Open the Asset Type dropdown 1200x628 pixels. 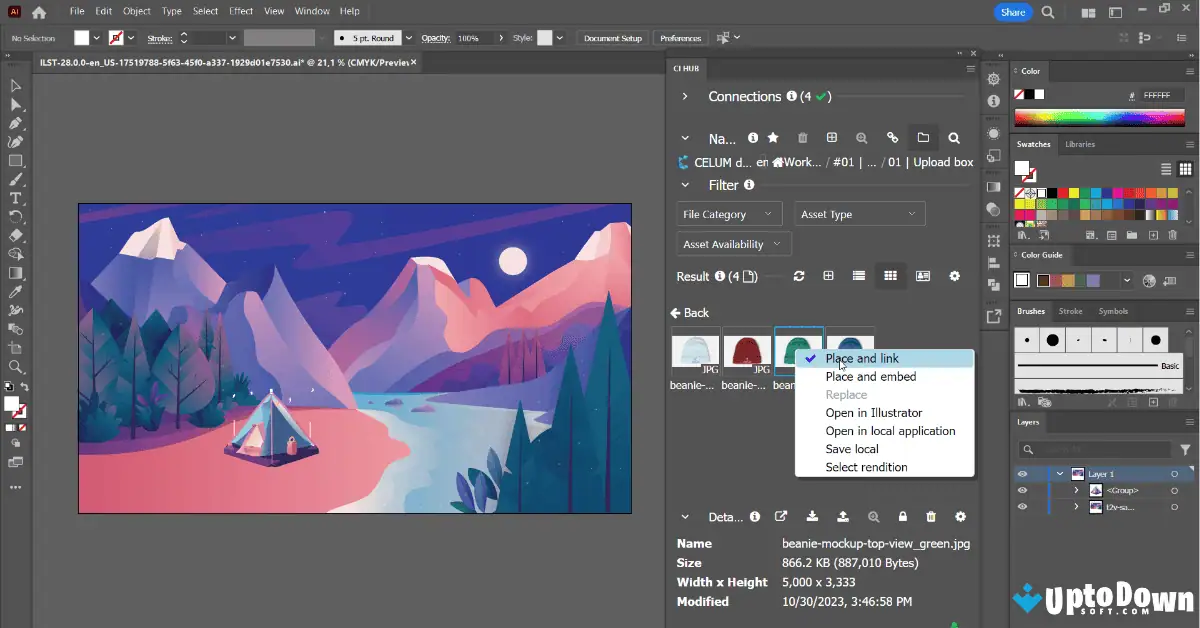pos(859,213)
